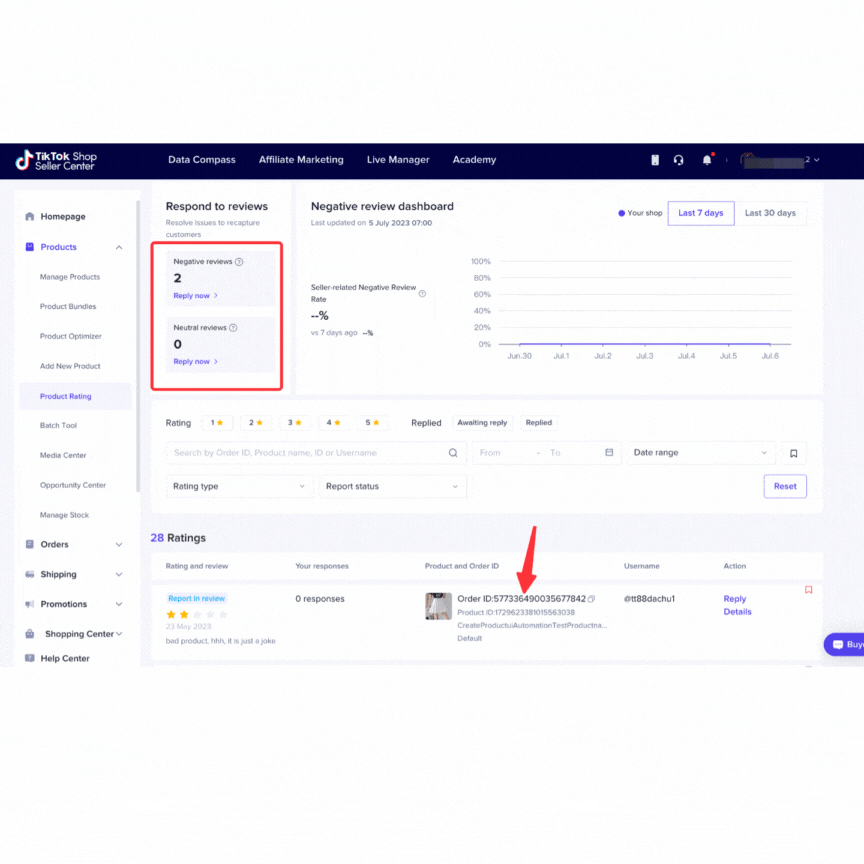Click the notification bell icon
The image size is (864, 864).
(707, 160)
